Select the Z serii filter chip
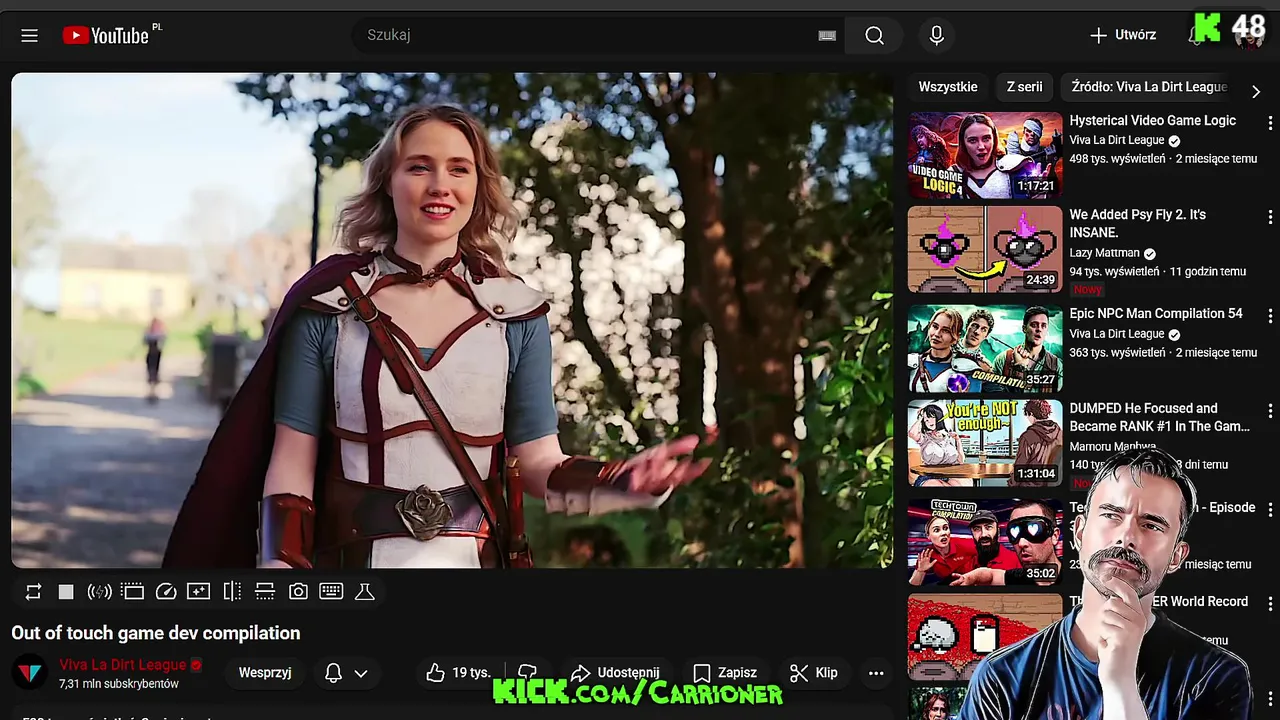 click(1024, 87)
